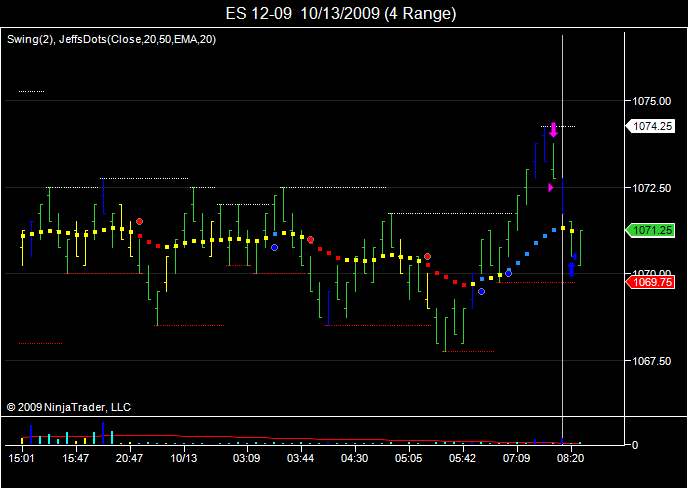Image resolution: width=688 pixels, height=489 pixels.
Task: Click the magenta right-pointing triangle marker
Action: pyautogui.click(x=551, y=188)
